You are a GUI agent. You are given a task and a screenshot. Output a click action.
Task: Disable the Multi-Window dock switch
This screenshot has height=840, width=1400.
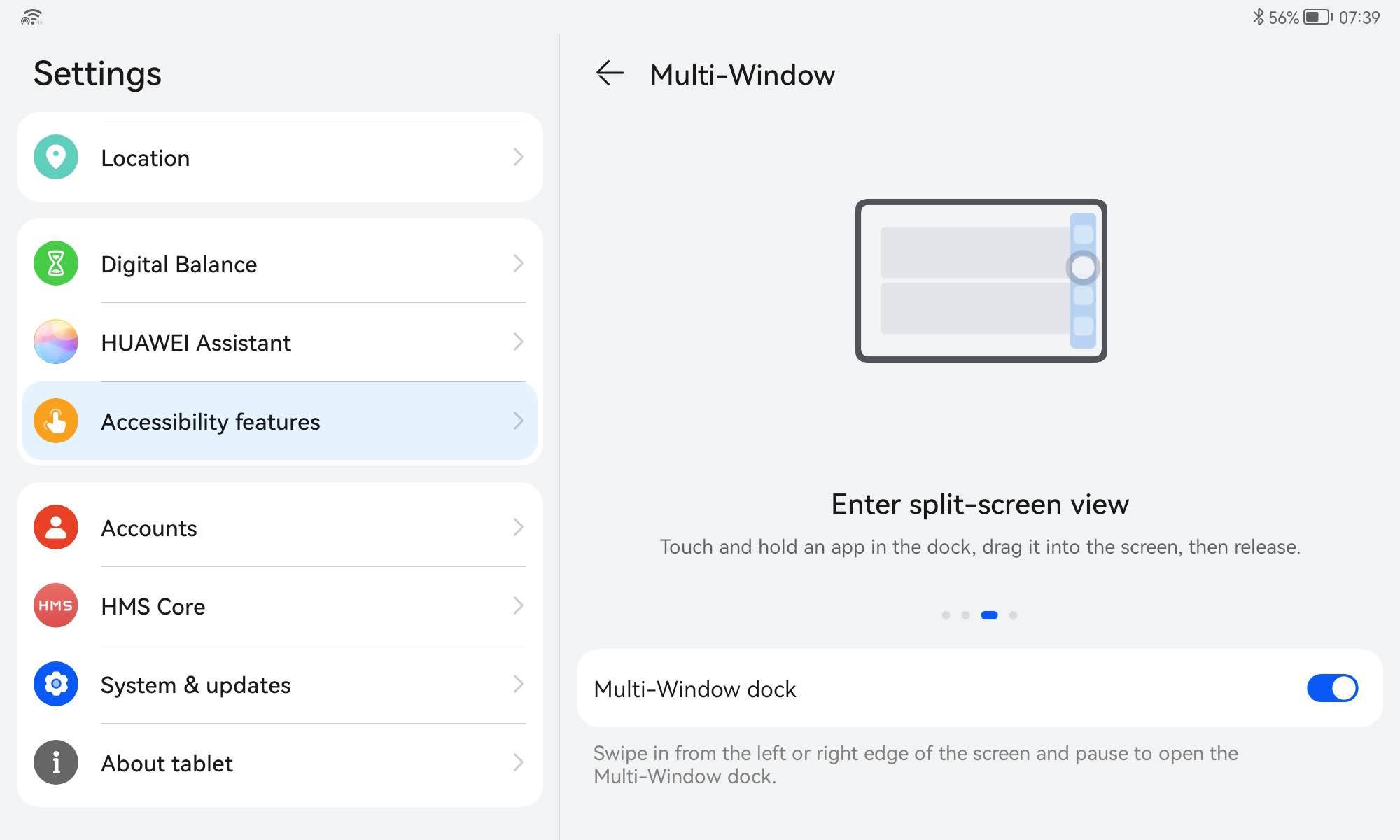tap(1332, 688)
